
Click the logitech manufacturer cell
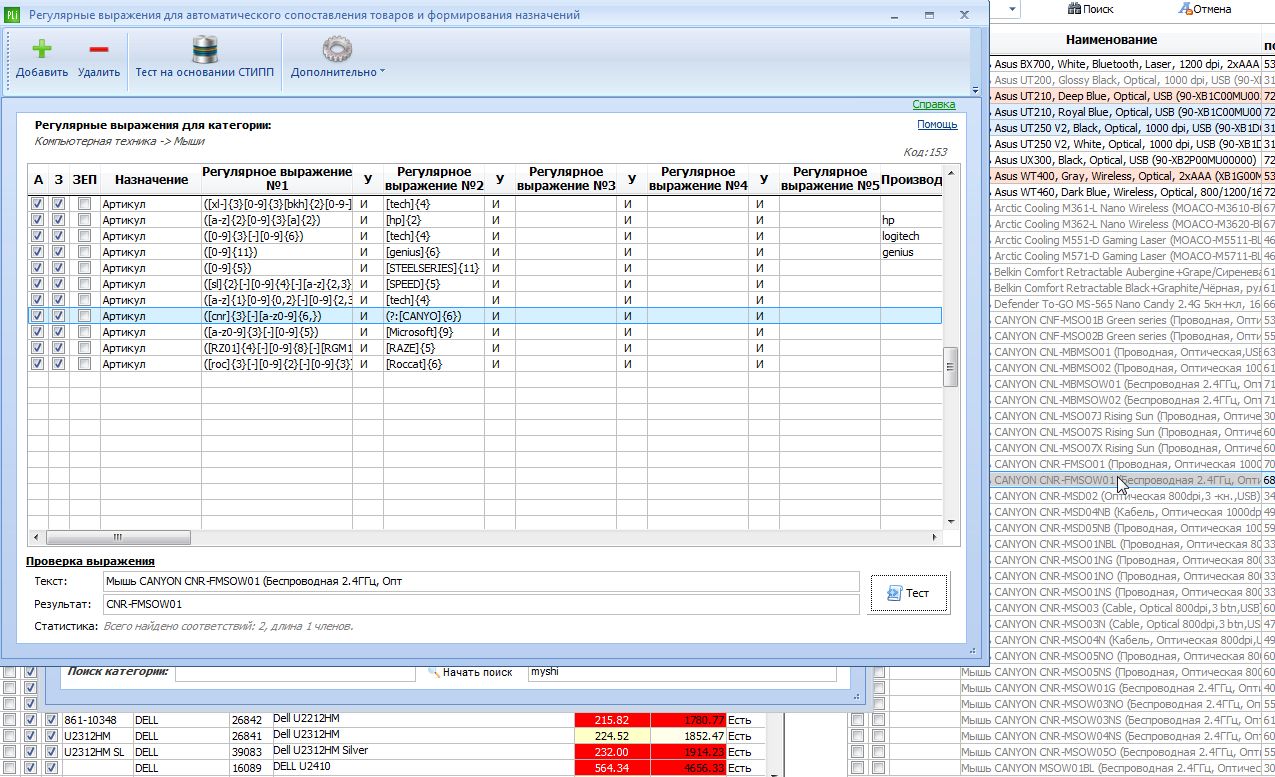tap(911, 236)
